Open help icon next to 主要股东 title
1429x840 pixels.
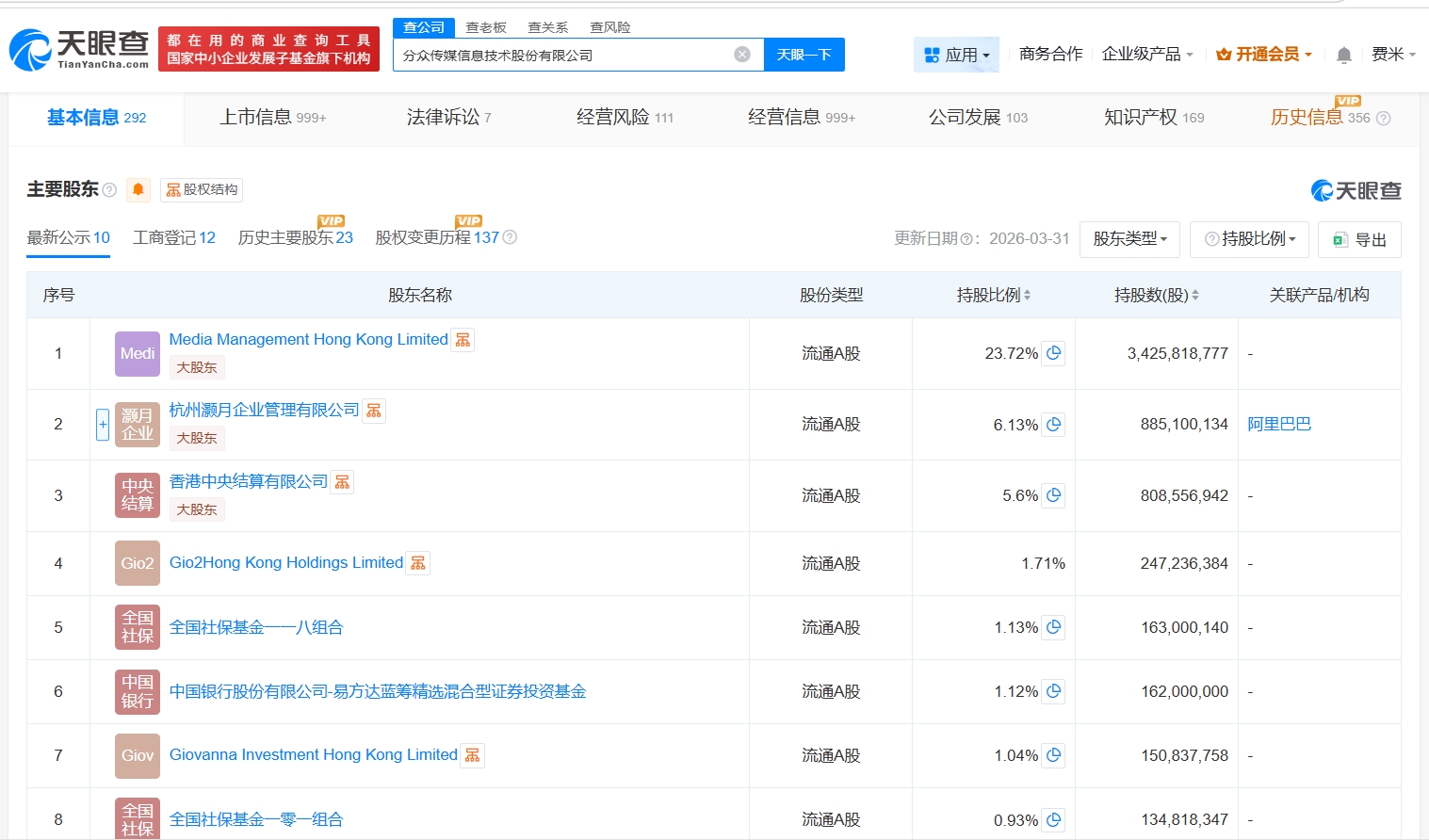109,190
